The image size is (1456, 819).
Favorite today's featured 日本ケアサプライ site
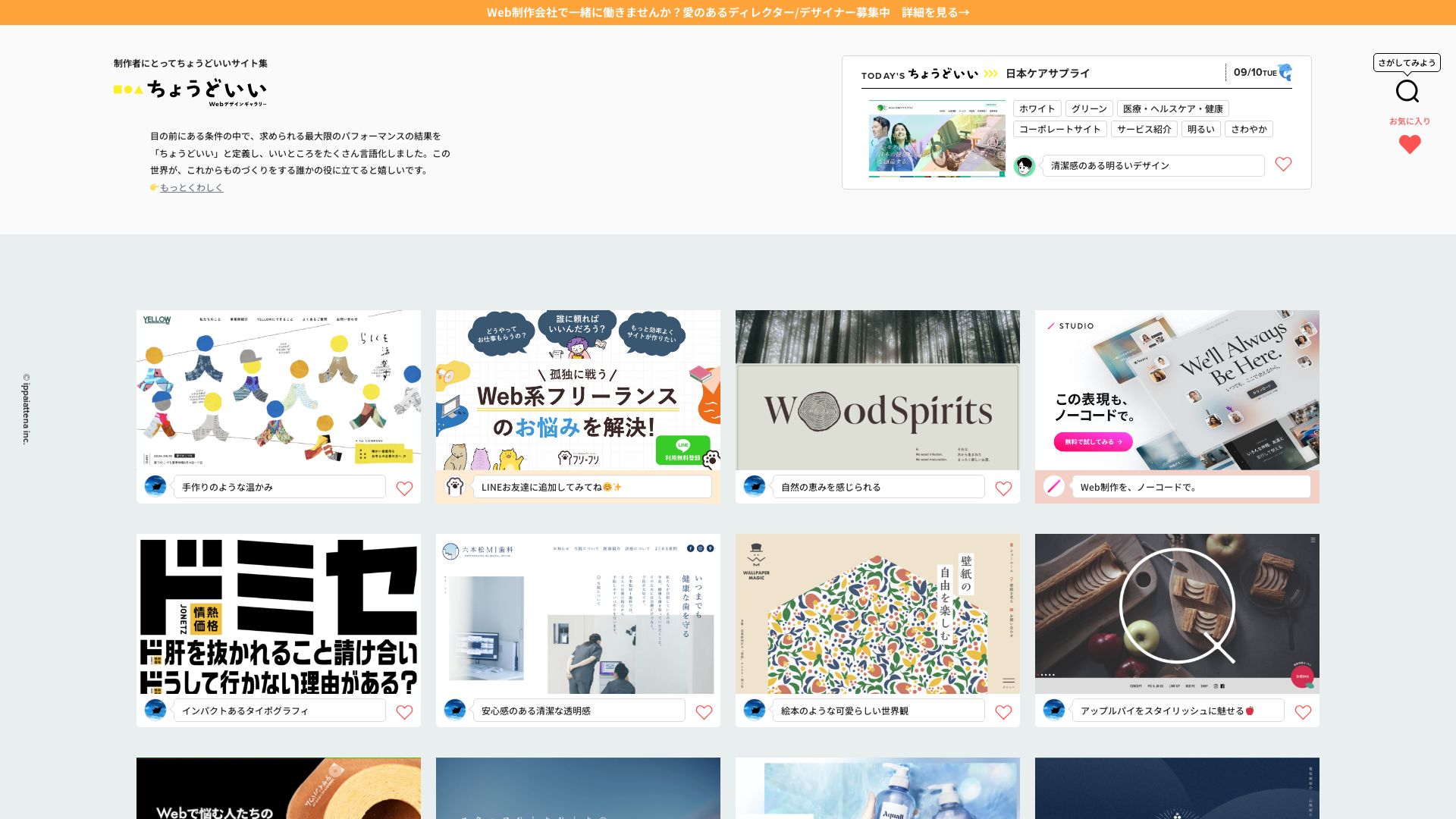[1283, 164]
